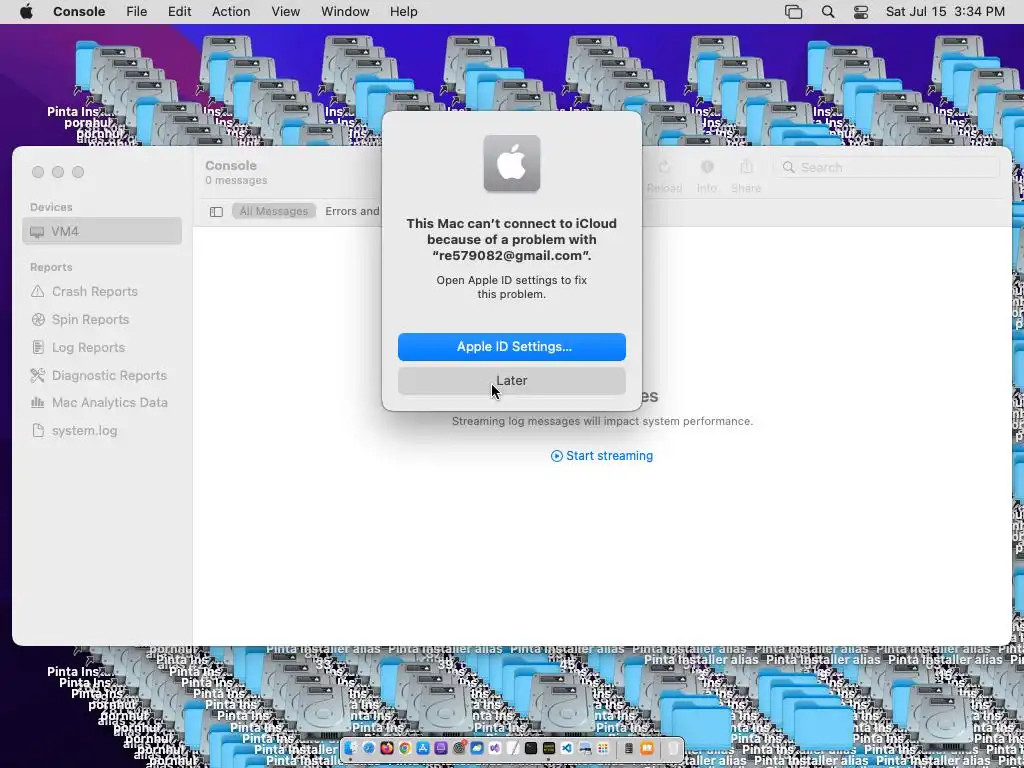Click the Crash Reports warning triangle icon

[38, 291]
